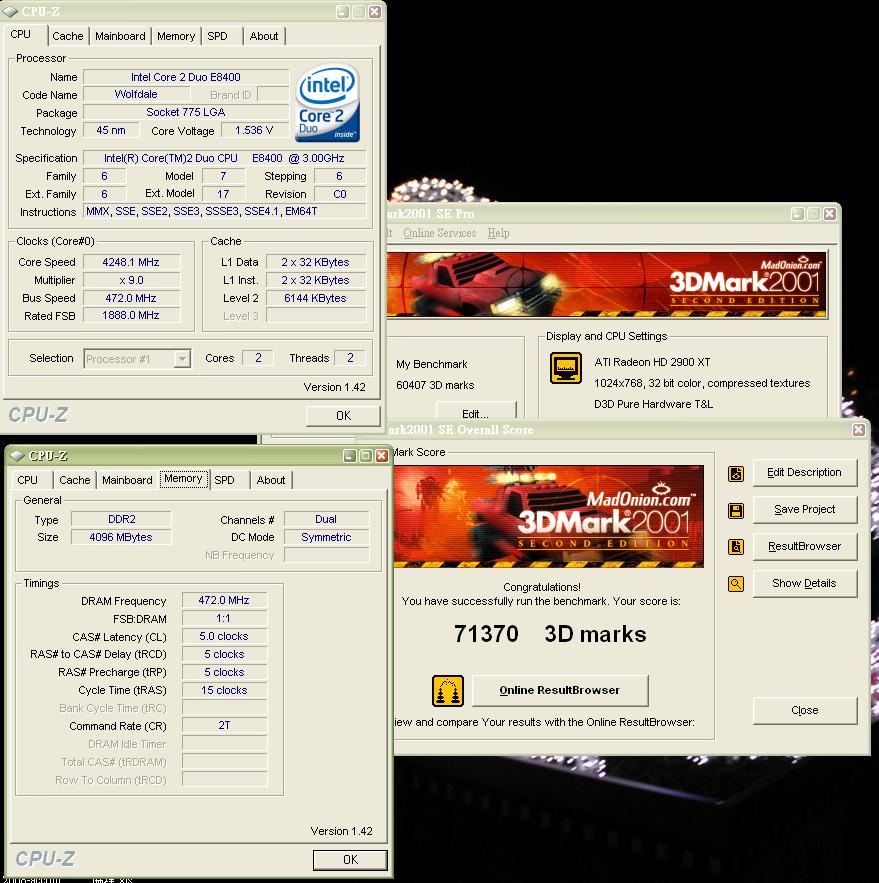The image size is (879, 883).
Task: Click the DC Mode Symmetric field
Action: pos(326,537)
